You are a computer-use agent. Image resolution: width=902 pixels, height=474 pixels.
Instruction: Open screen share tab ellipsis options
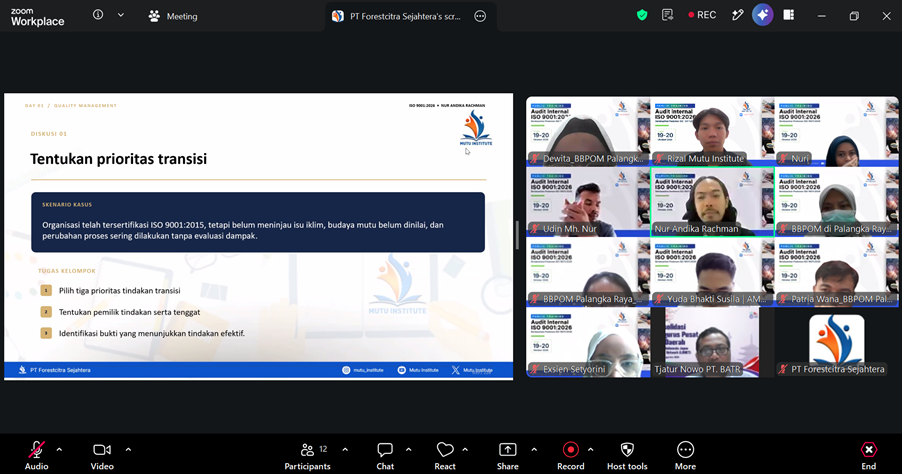(480, 16)
